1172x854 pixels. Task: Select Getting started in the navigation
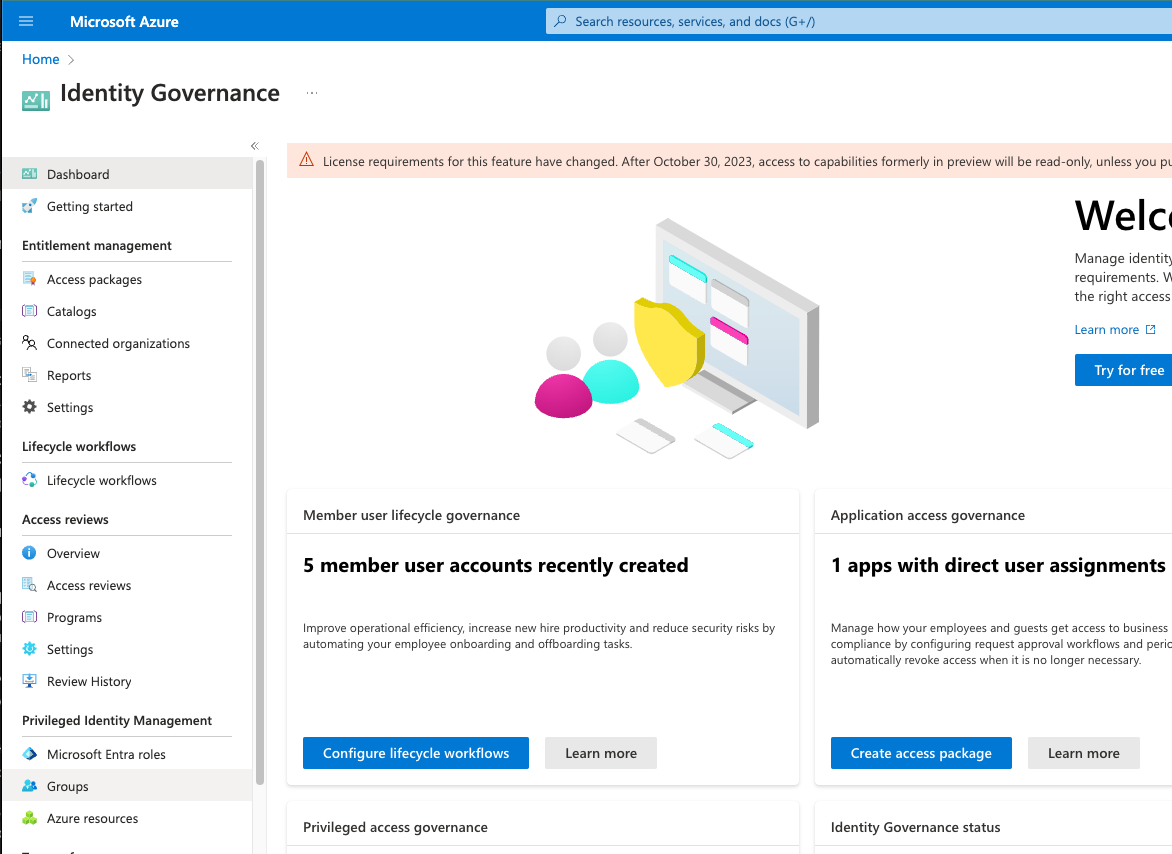(90, 206)
